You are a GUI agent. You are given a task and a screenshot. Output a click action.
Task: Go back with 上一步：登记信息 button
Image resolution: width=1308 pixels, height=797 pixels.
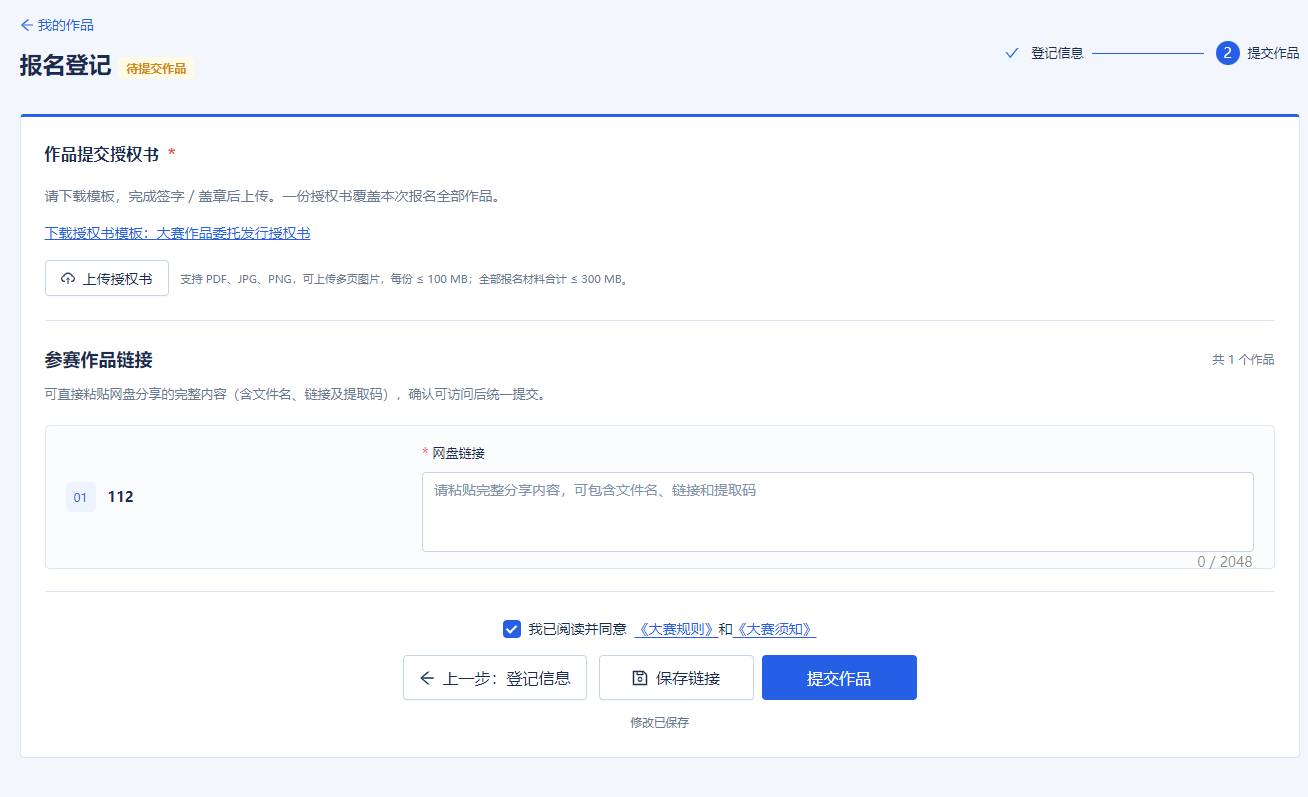pyautogui.click(x=495, y=678)
